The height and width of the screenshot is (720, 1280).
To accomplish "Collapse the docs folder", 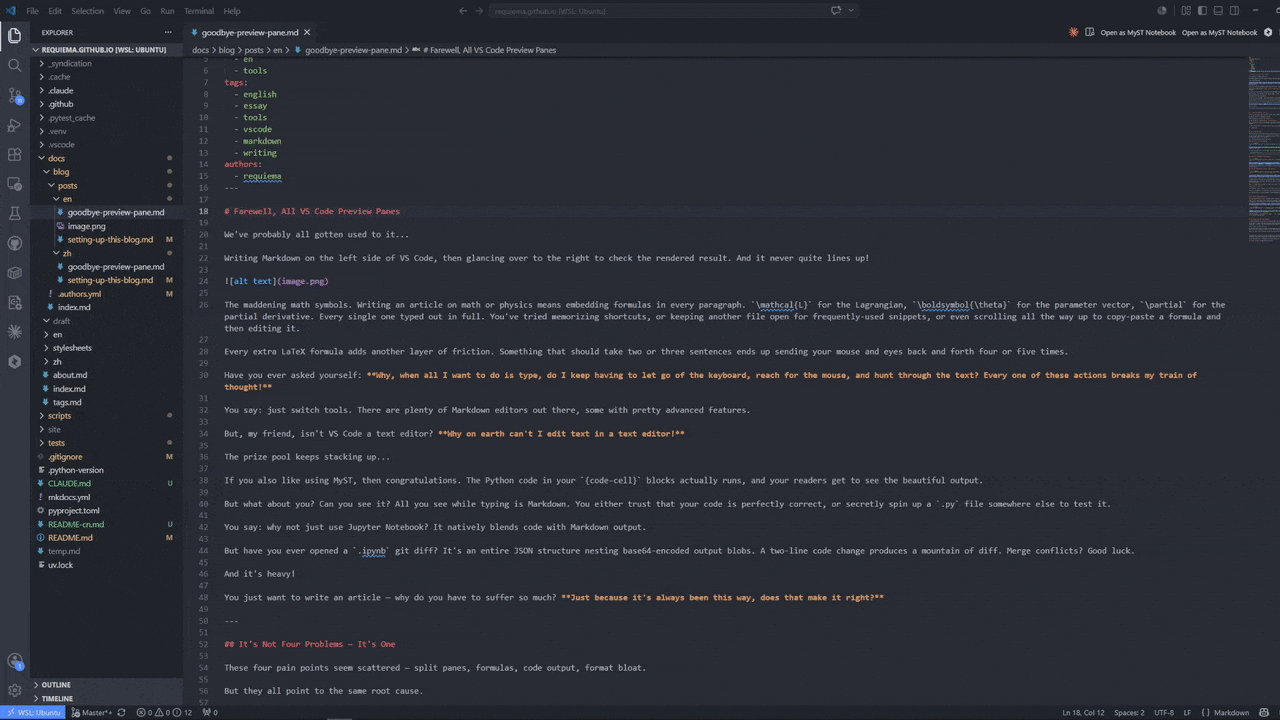I will point(106,158).
